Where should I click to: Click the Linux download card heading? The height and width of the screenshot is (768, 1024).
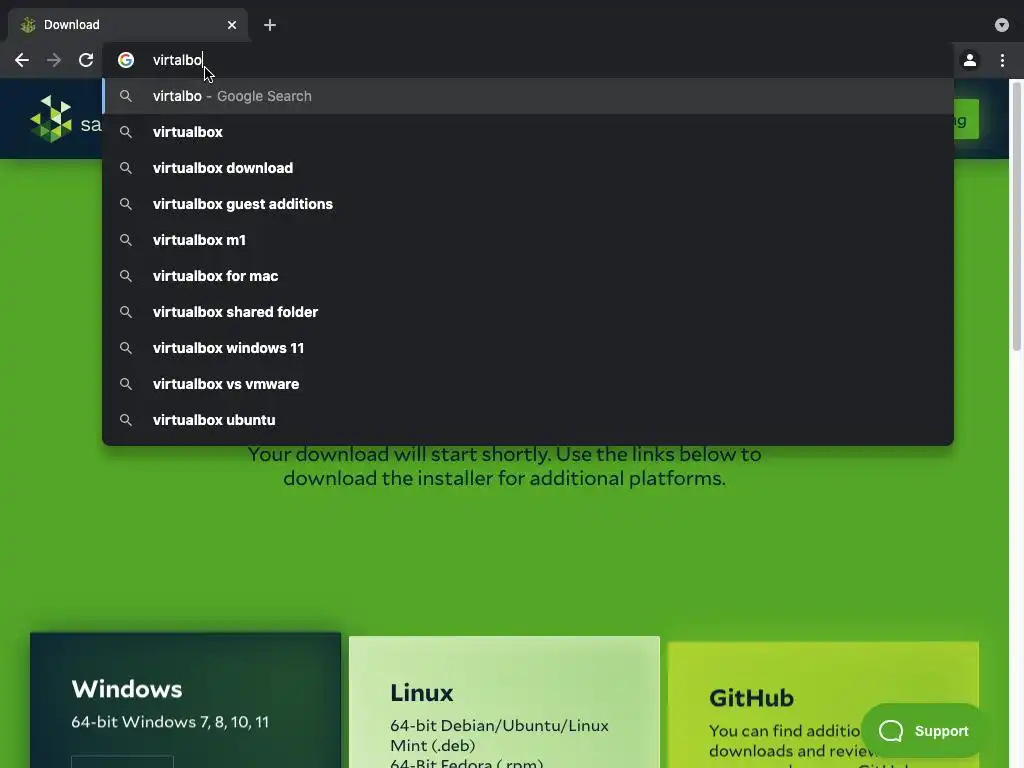point(421,693)
